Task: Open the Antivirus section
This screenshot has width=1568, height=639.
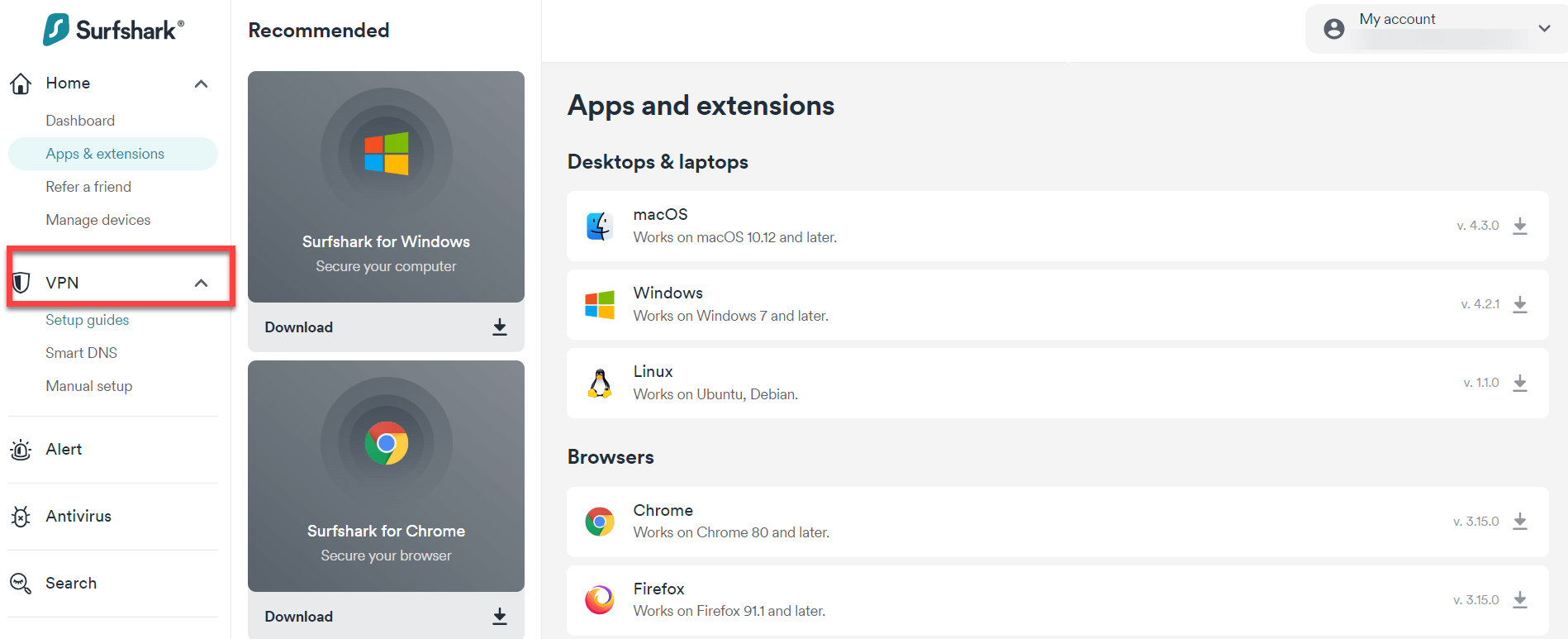Action: pos(78,516)
